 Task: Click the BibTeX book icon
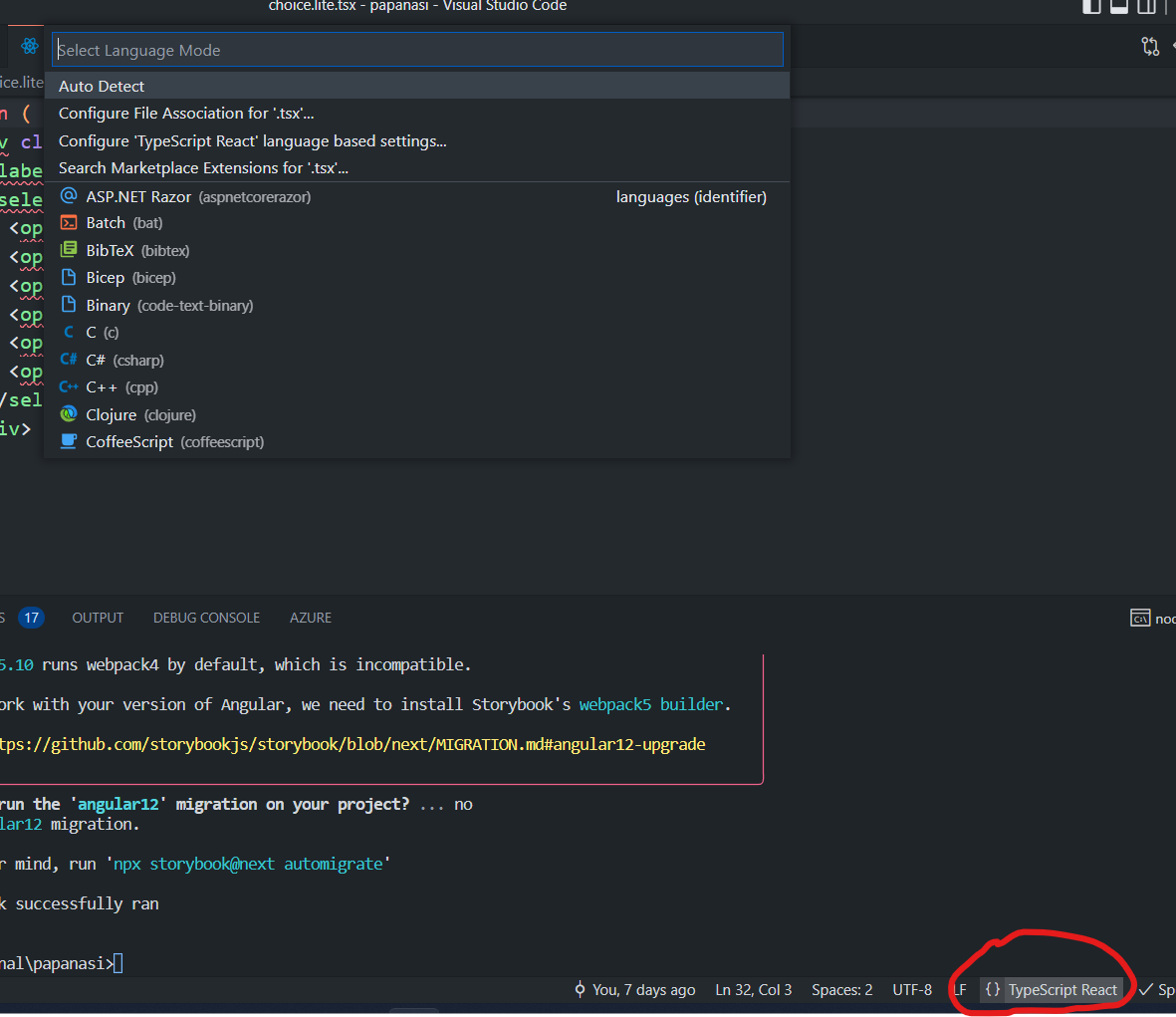(x=69, y=250)
